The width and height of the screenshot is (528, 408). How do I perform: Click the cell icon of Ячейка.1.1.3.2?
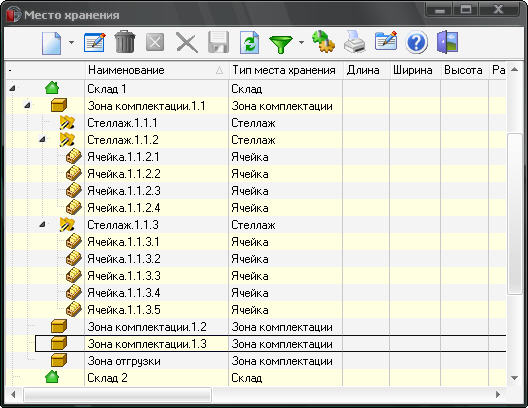[x=73, y=259]
